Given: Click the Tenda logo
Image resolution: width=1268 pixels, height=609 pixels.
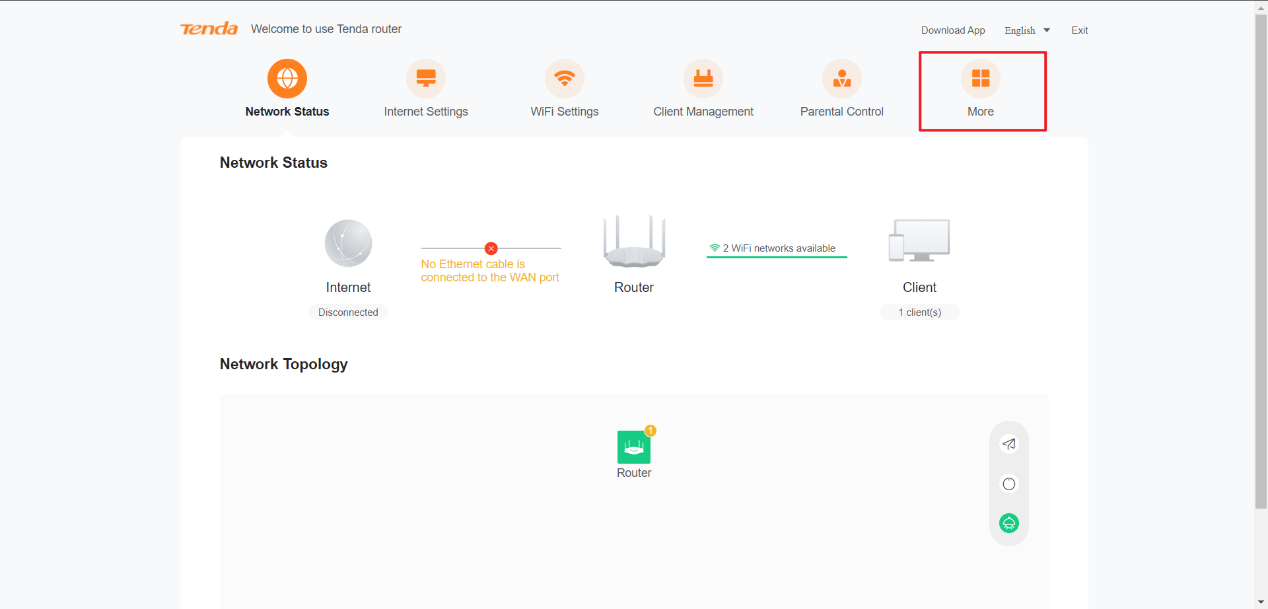Looking at the screenshot, I should tap(209, 29).
